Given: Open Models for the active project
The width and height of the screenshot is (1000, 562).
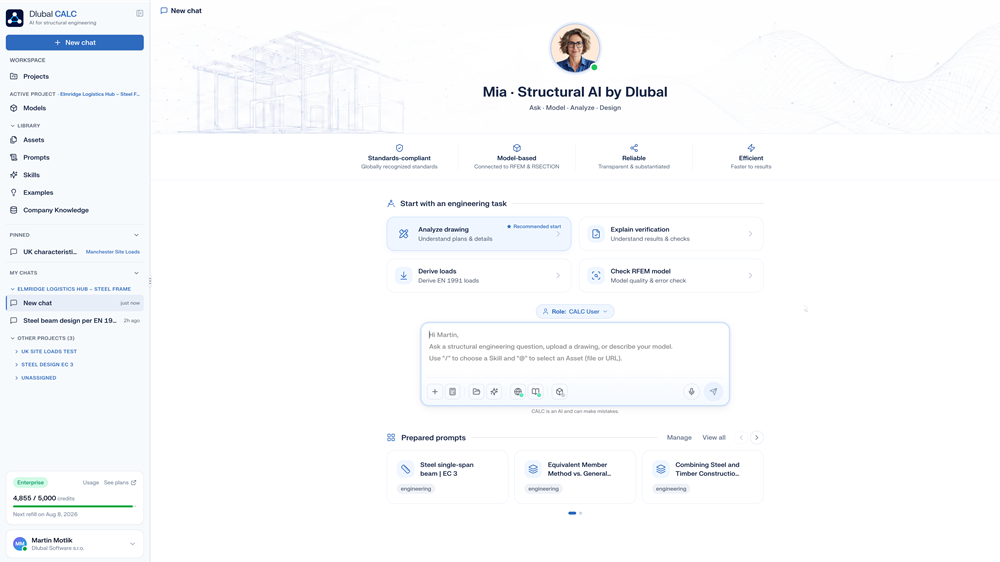Looking at the screenshot, I should [x=75, y=108].
